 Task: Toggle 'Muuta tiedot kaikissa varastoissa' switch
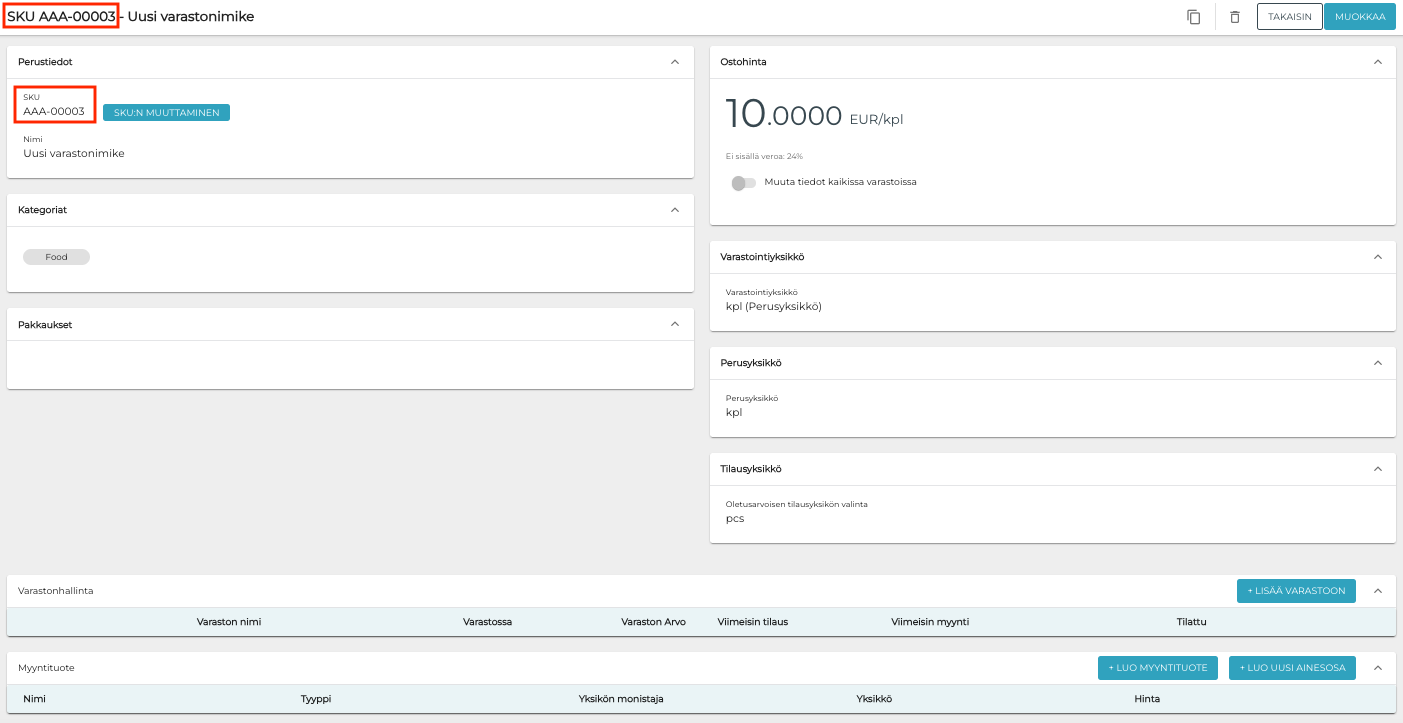point(743,183)
